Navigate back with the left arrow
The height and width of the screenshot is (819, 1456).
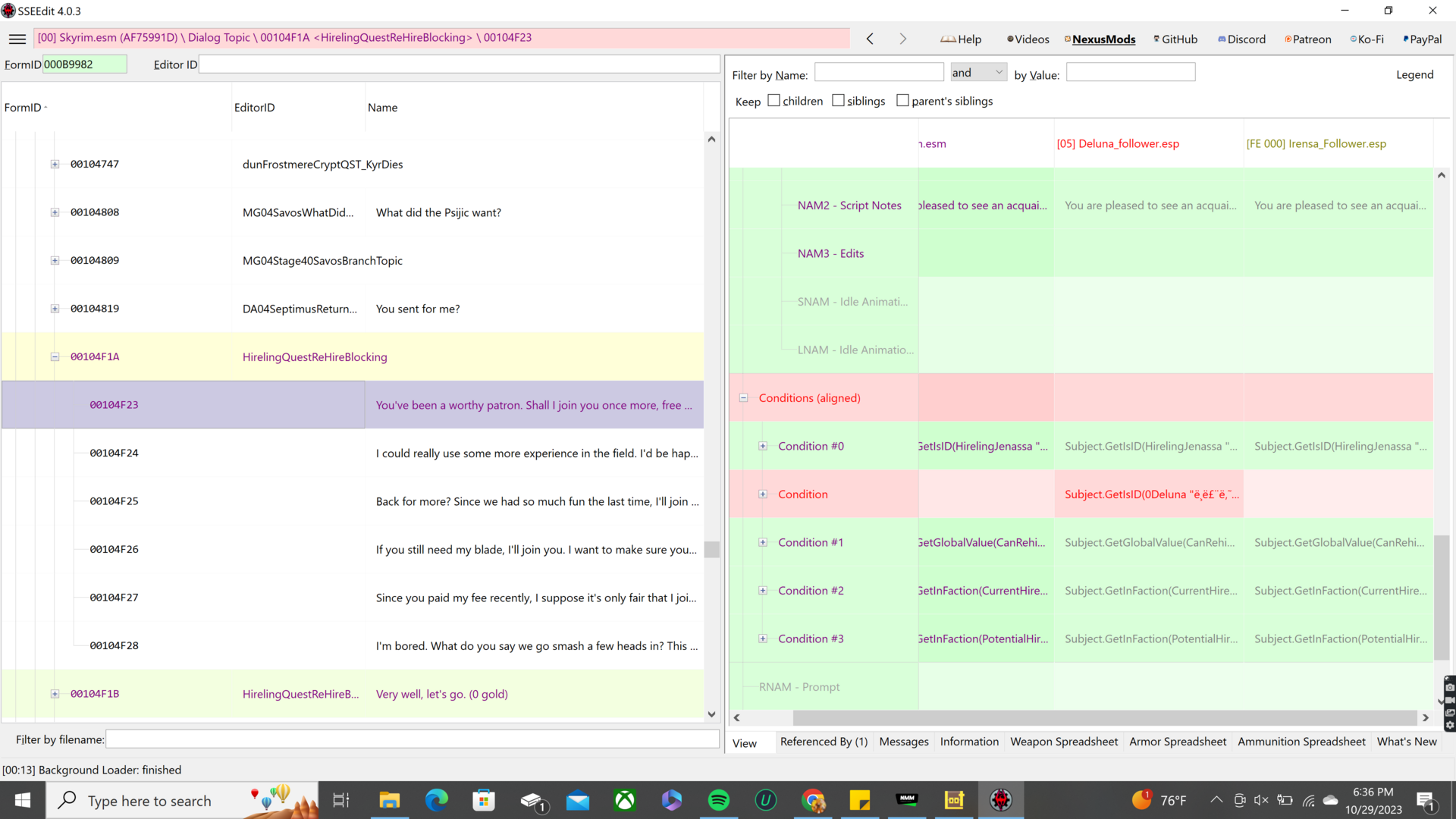click(870, 39)
